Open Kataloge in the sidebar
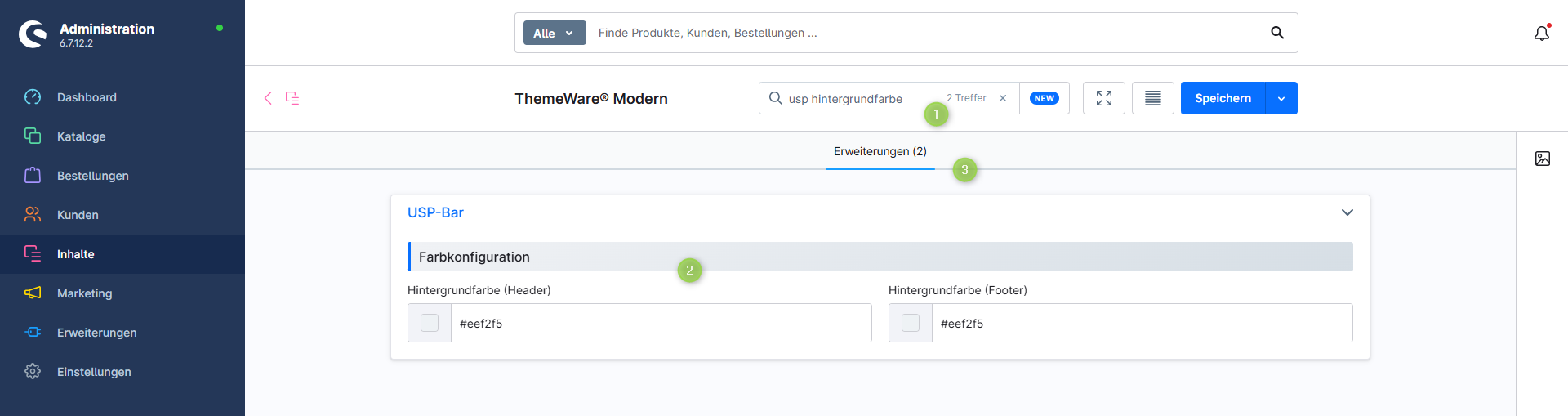The width and height of the screenshot is (1568, 416). (x=122, y=136)
